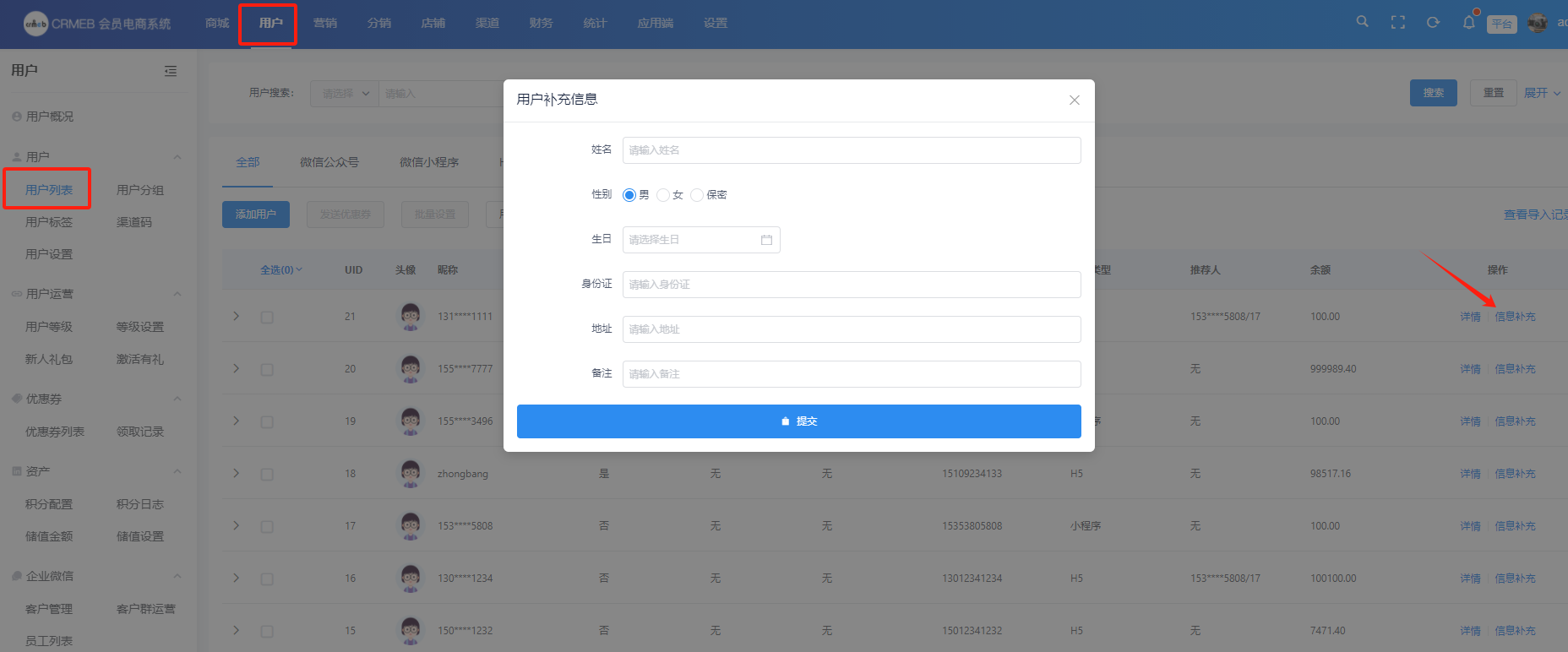Click the CRMEB logo icon
Viewport: 1568px width, 652px height.
point(35,24)
